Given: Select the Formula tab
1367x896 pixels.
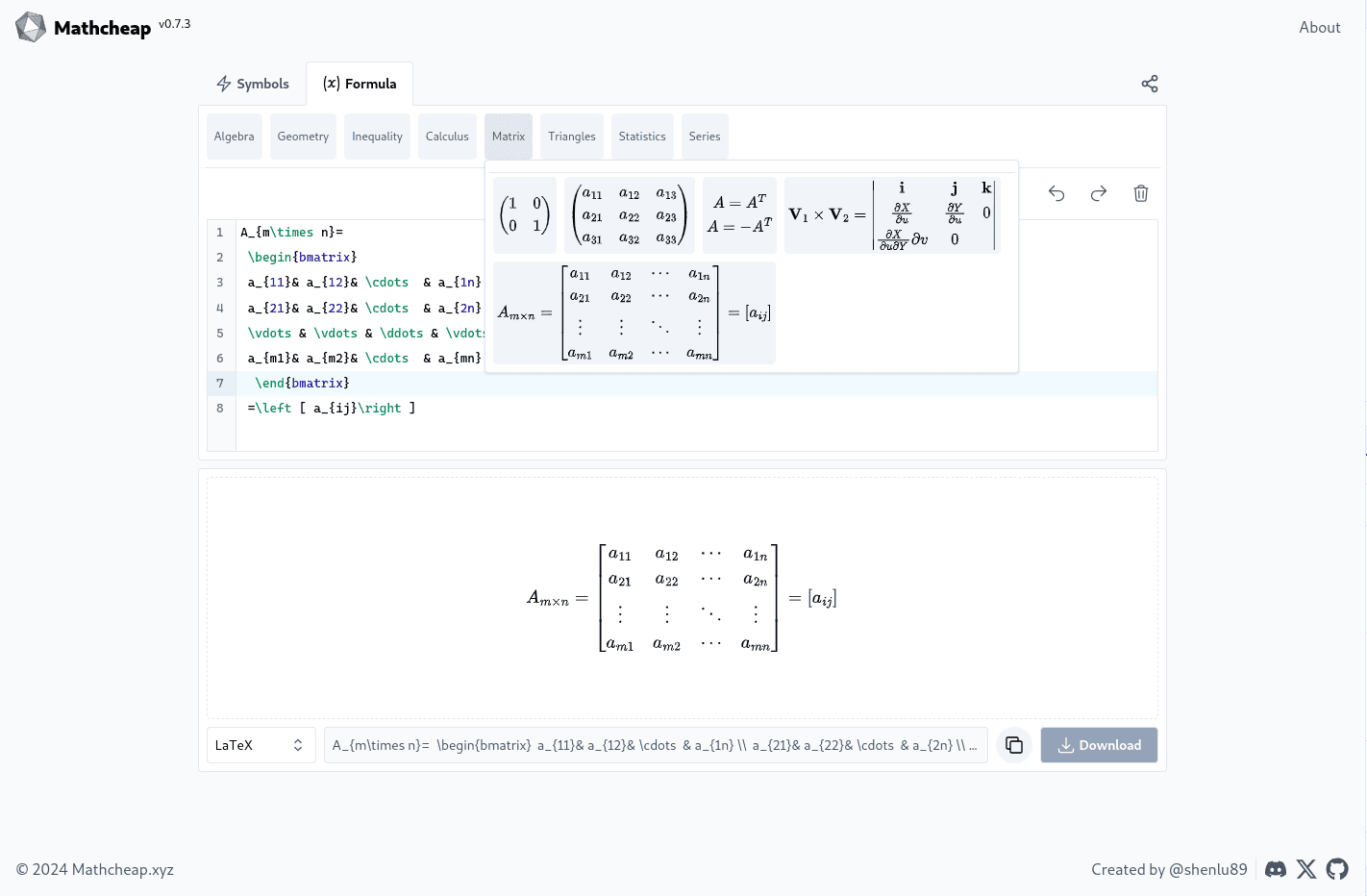Looking at the screenshot, I should [360, 84].
